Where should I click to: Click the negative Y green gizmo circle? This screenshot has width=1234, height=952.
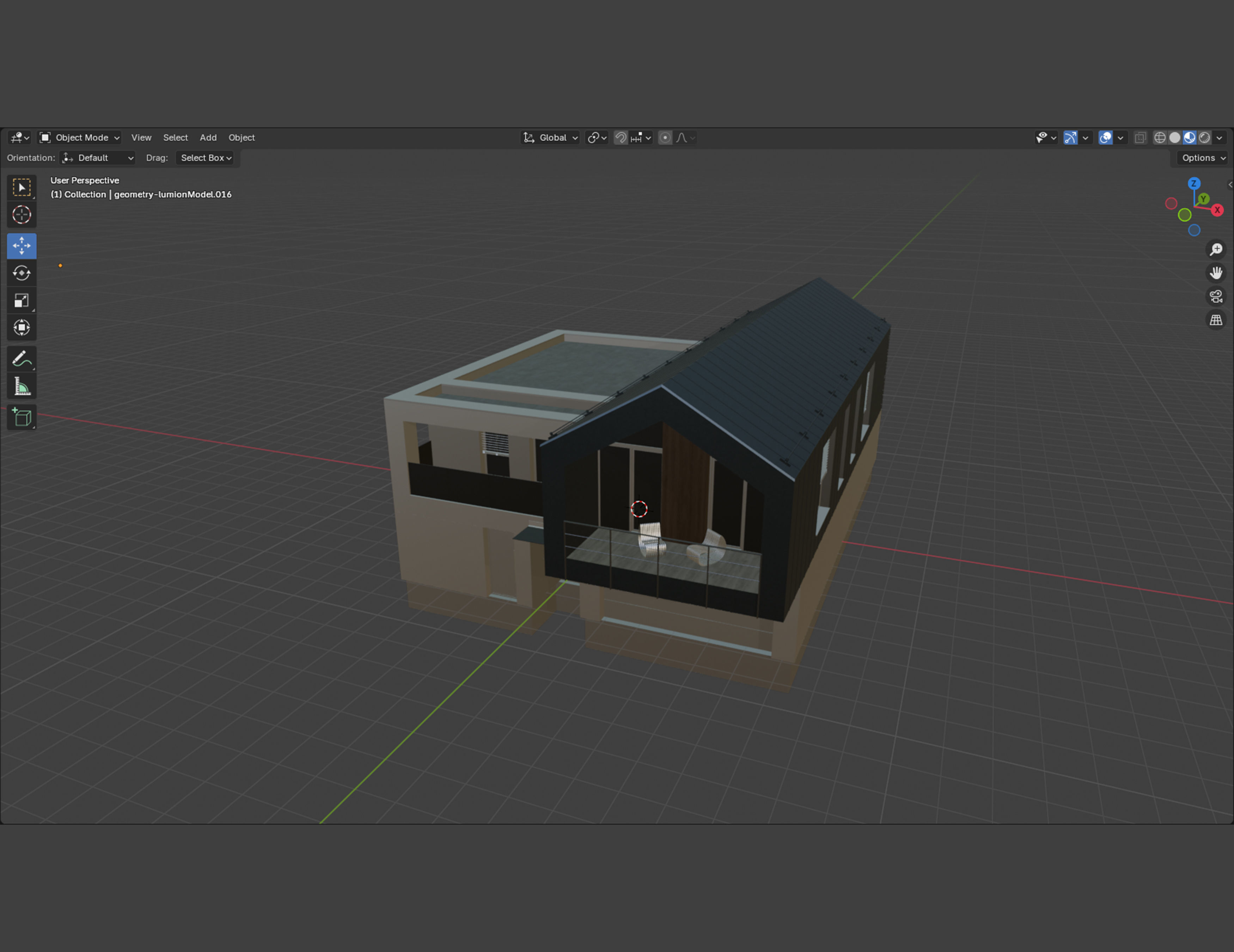(1185, 215)
